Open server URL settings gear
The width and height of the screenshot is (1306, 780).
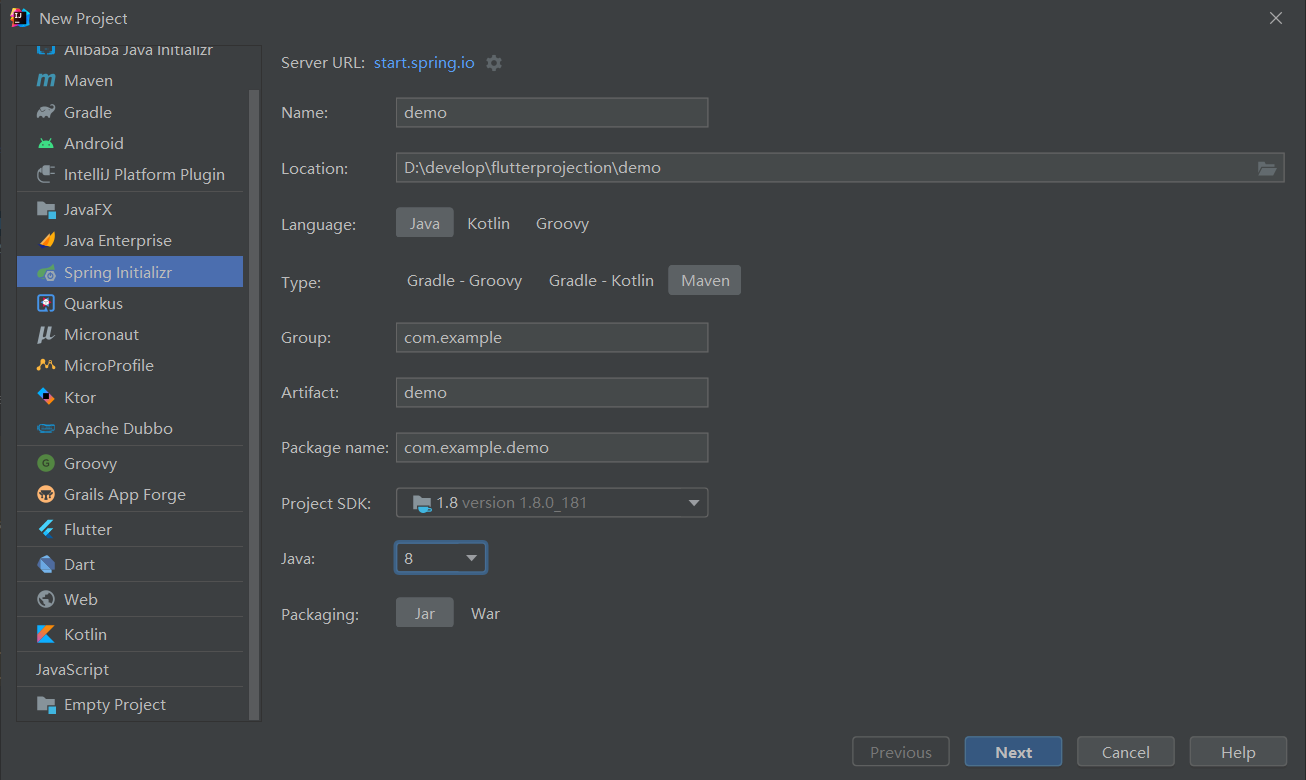click(x=494, y=62)
